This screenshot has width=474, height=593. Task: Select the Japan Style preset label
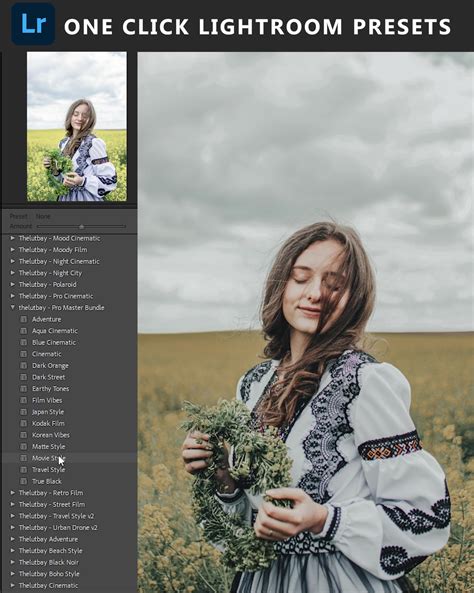(x=48, y=412)
